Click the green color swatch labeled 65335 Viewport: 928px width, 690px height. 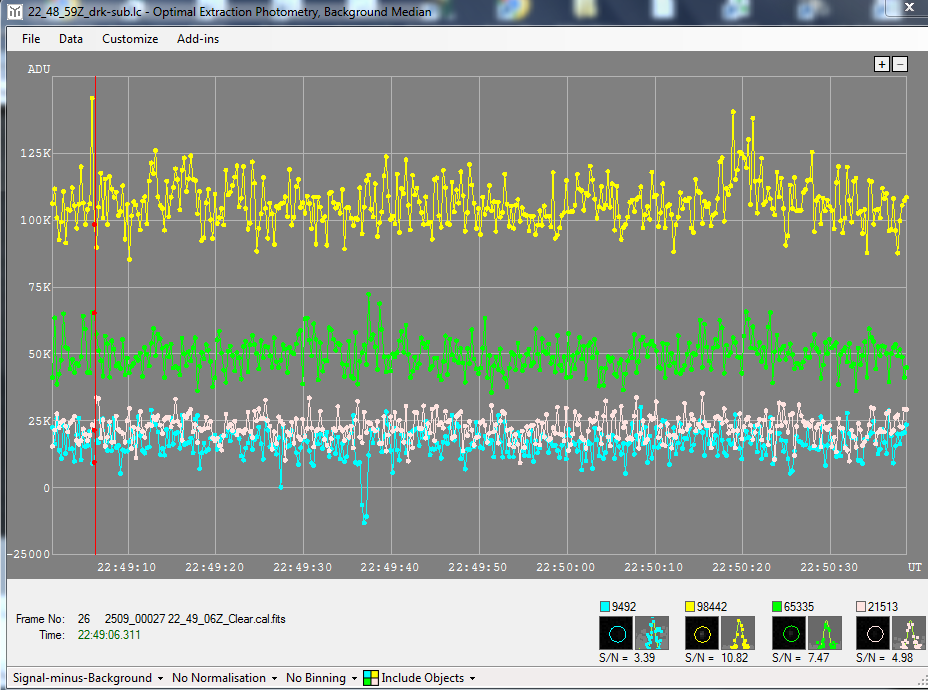pos(780,607)
